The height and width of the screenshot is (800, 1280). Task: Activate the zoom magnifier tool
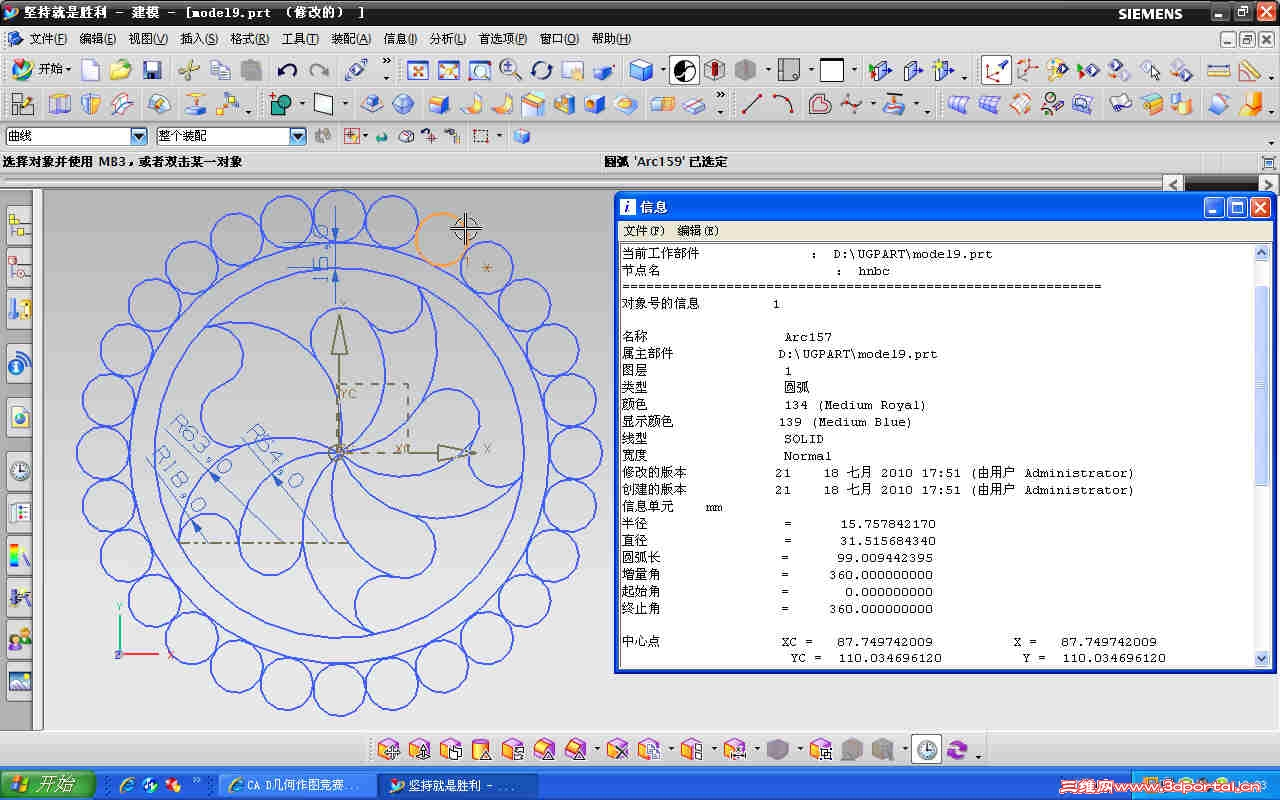pos(511,70)
